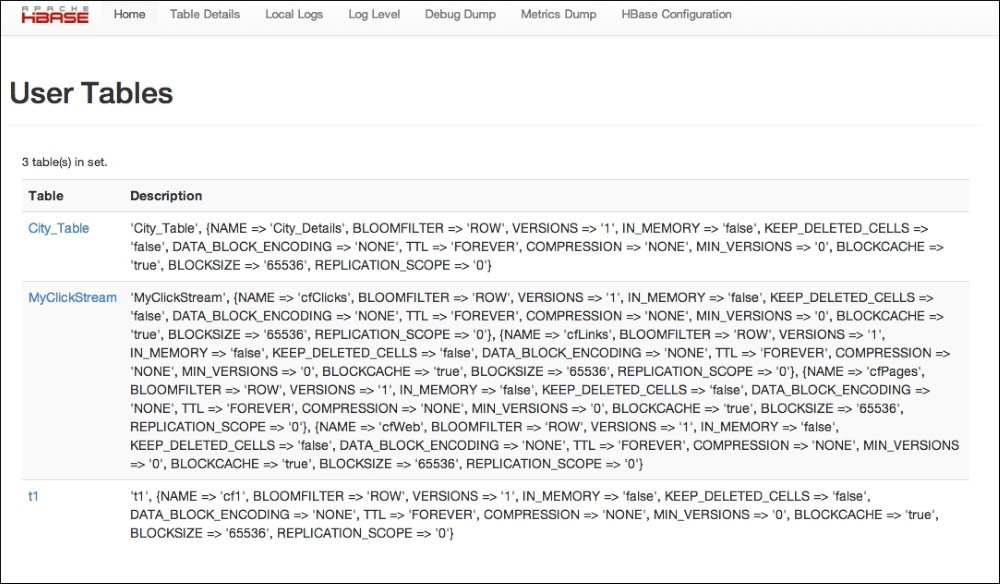Viewport: 1000px width, 584px height.
Task: Go to the Home tab
Action: (x=129, y=14)
